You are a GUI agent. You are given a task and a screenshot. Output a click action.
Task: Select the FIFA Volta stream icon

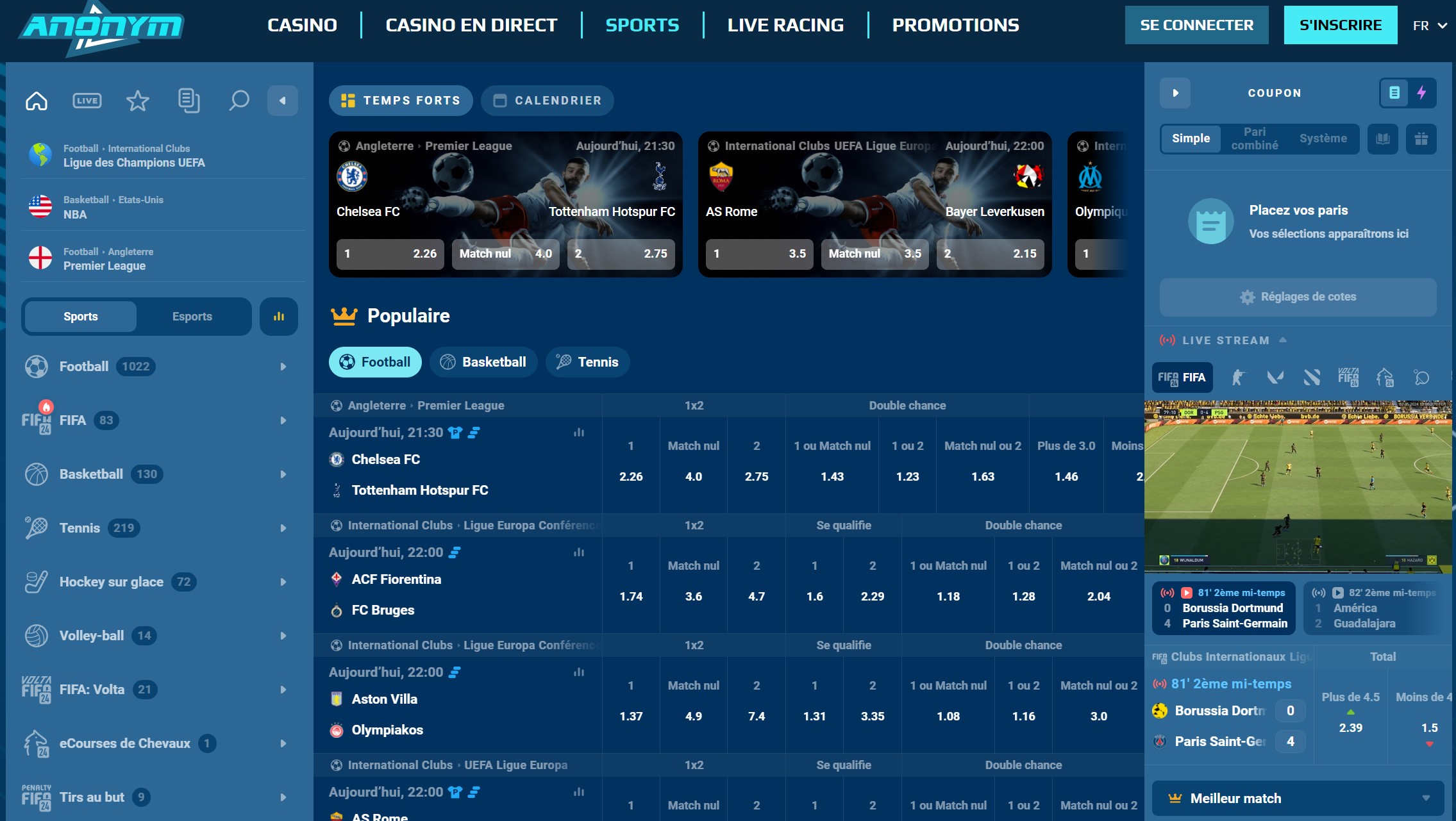(1348, 377)
